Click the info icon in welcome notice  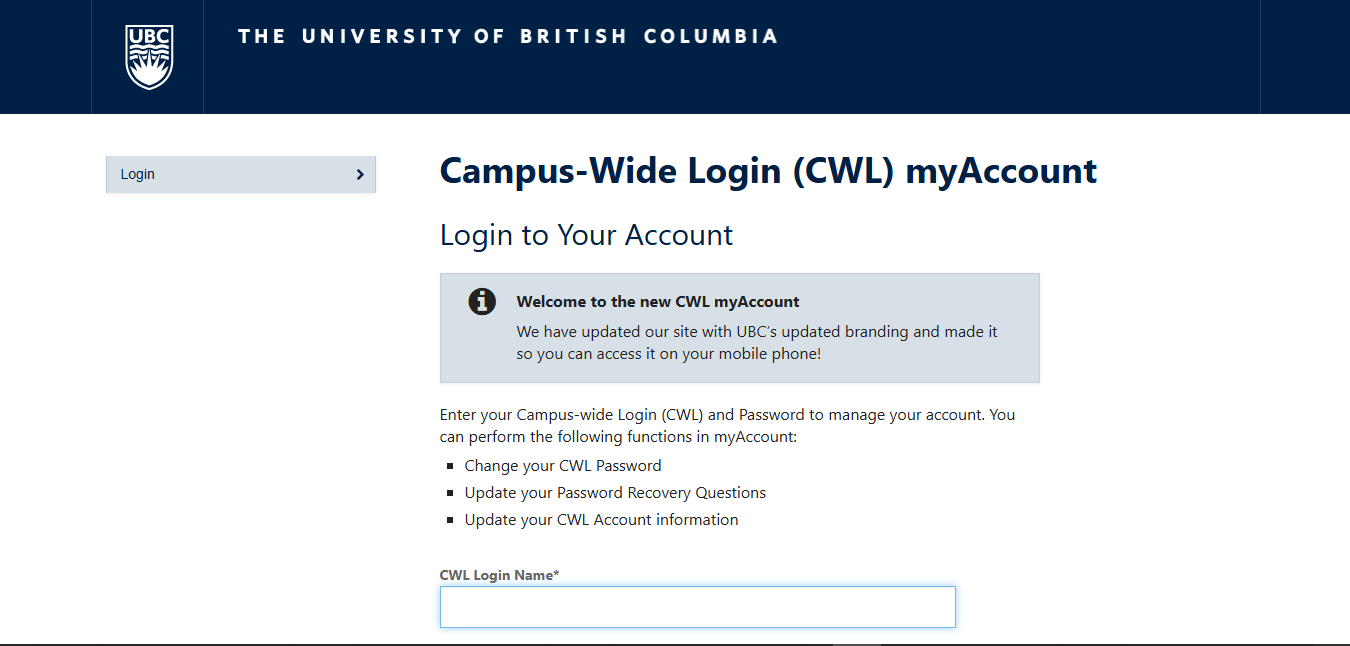[482, 301]
